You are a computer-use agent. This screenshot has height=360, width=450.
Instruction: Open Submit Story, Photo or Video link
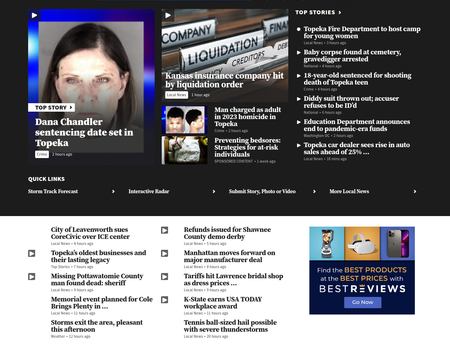pyautogui.click(x=262, y=191)
